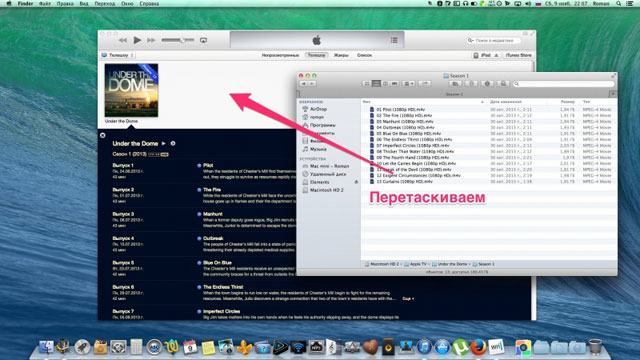The width and height of the screenshot is (640, 360).
Task: Open the Finder arrange-by dropdown
Action: pyautogui.click(x=409, y=84)
